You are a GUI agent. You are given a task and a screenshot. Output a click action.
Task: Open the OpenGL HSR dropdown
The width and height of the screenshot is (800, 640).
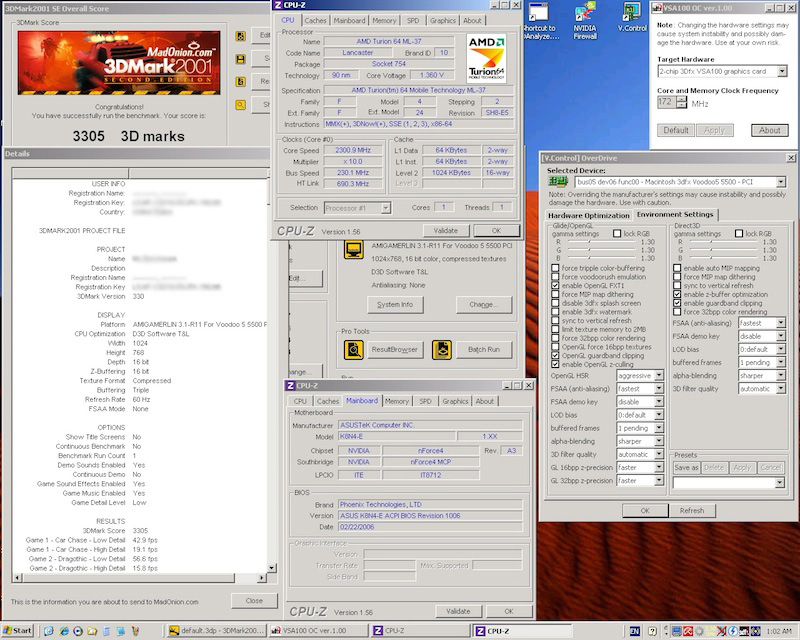click(x=659, y=376)
